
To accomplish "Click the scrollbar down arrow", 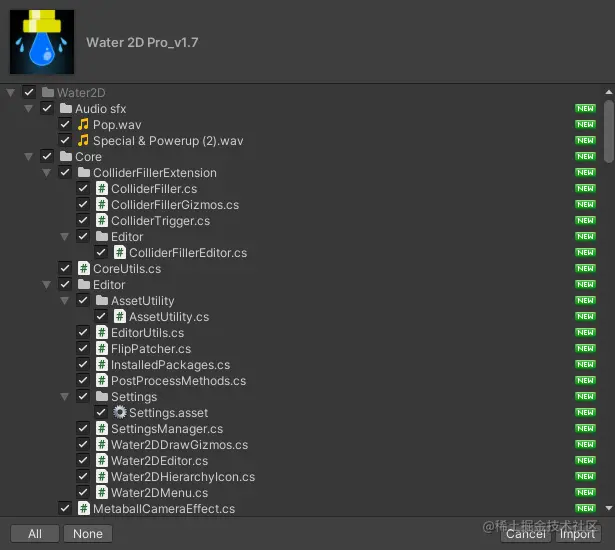I will click(x=609, y=508).
